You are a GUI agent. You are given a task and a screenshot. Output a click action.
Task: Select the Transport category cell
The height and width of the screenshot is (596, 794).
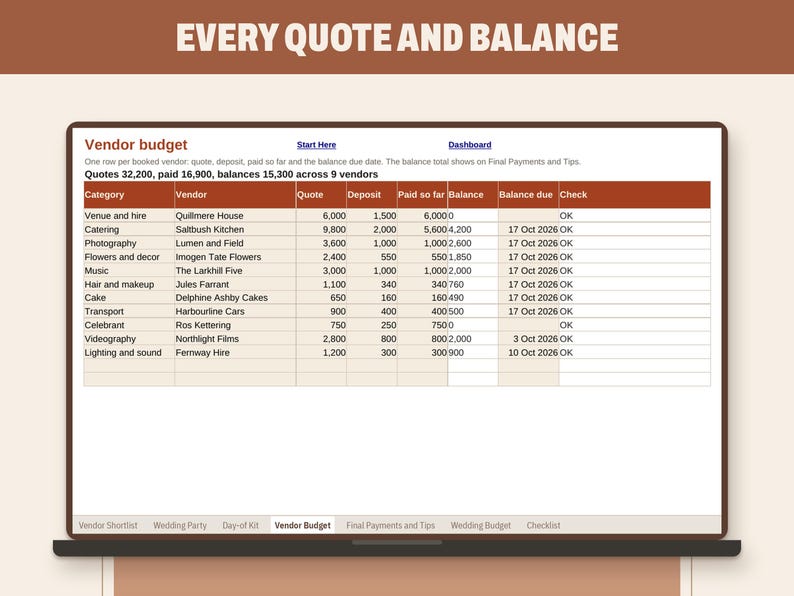click(x=129, y=311)
